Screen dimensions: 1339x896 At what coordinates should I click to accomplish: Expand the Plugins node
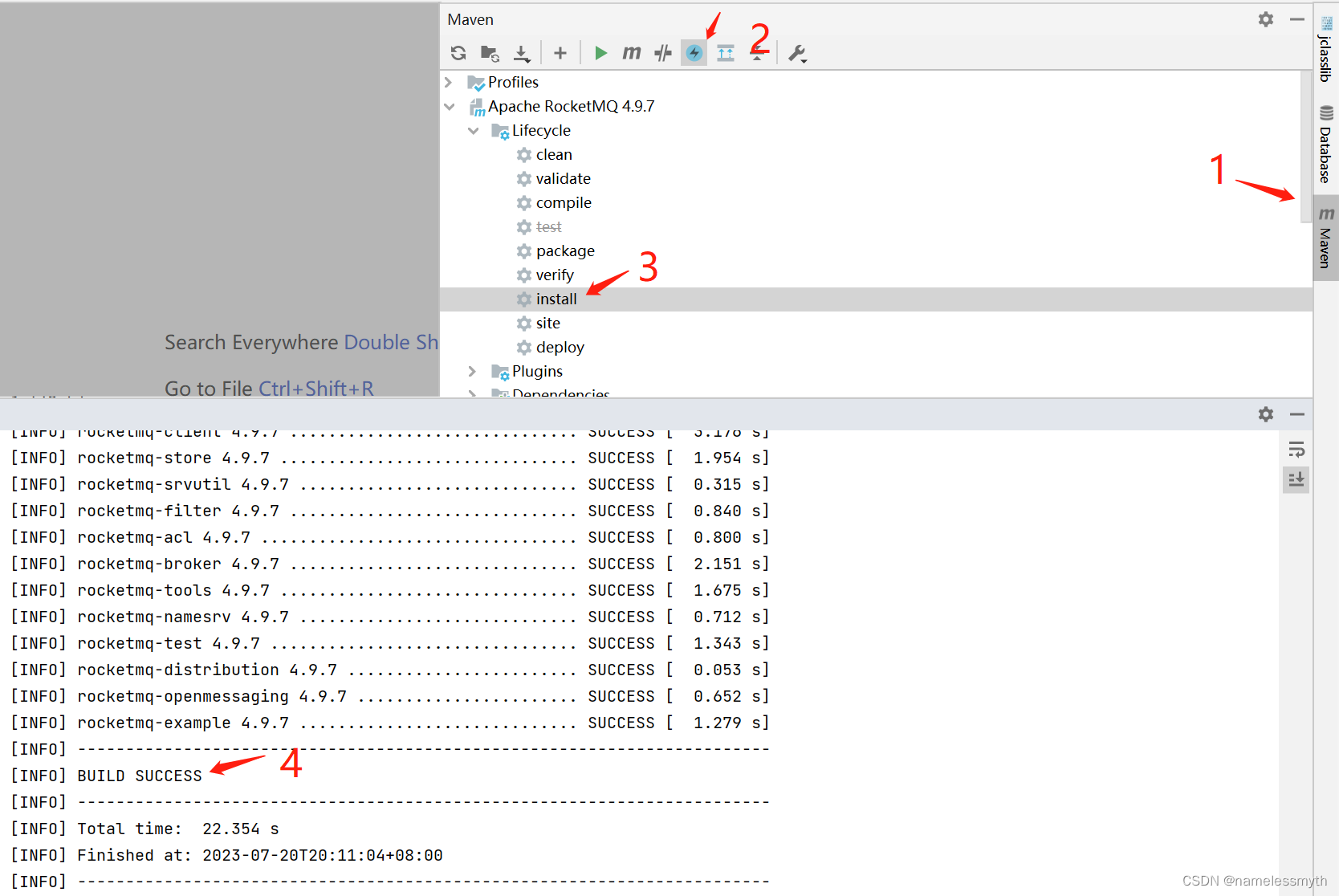tap(473, 372)
